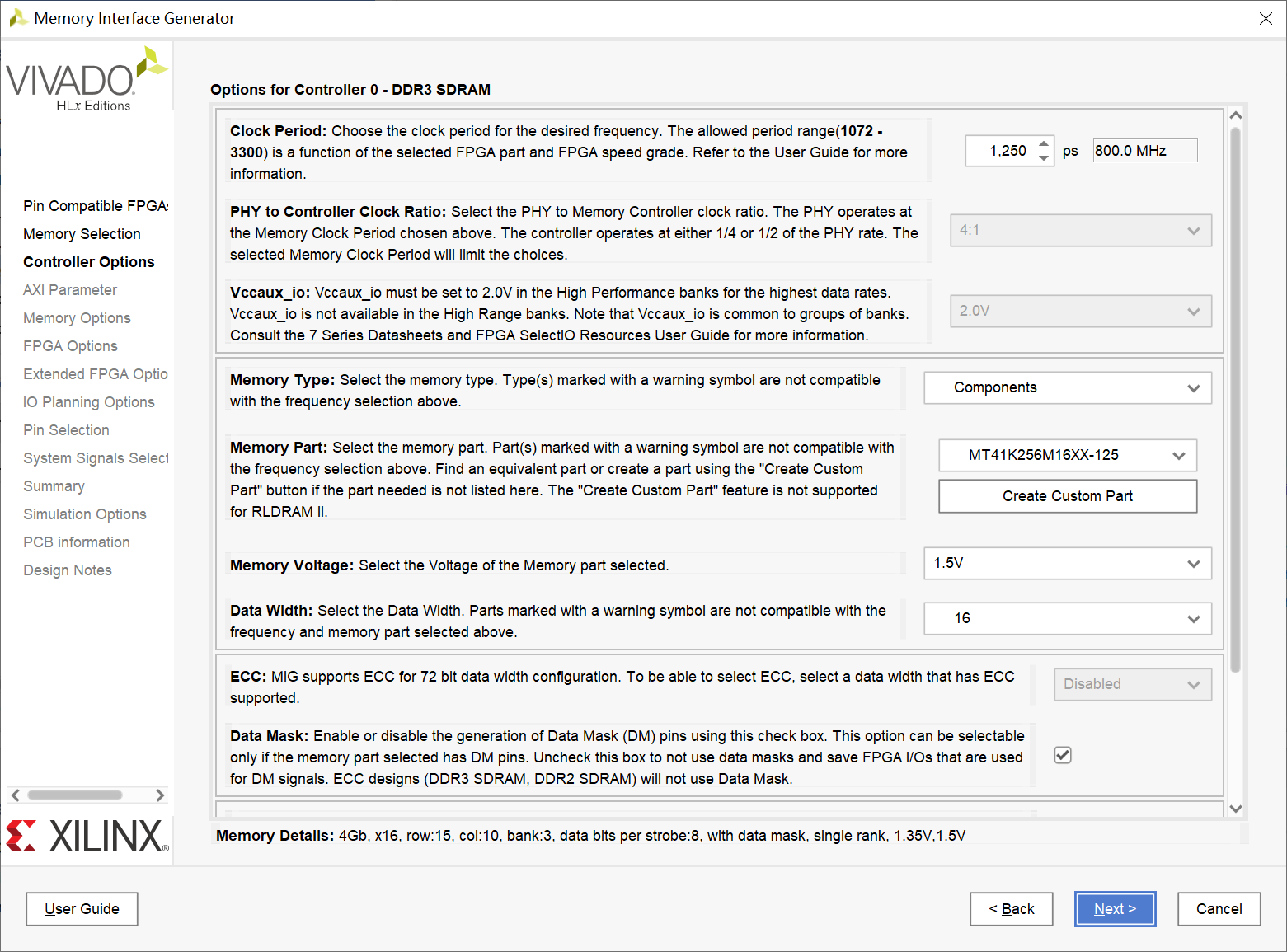This screenshot has width=1287, height=952.
Task: Click the disabled ECC dropdown
Action: 1133,685
